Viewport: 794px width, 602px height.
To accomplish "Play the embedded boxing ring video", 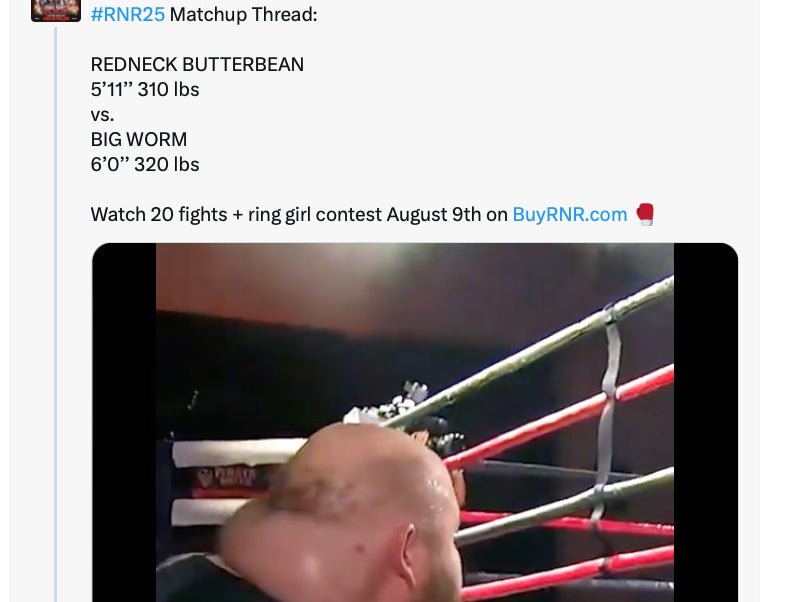I will [415, 422].
